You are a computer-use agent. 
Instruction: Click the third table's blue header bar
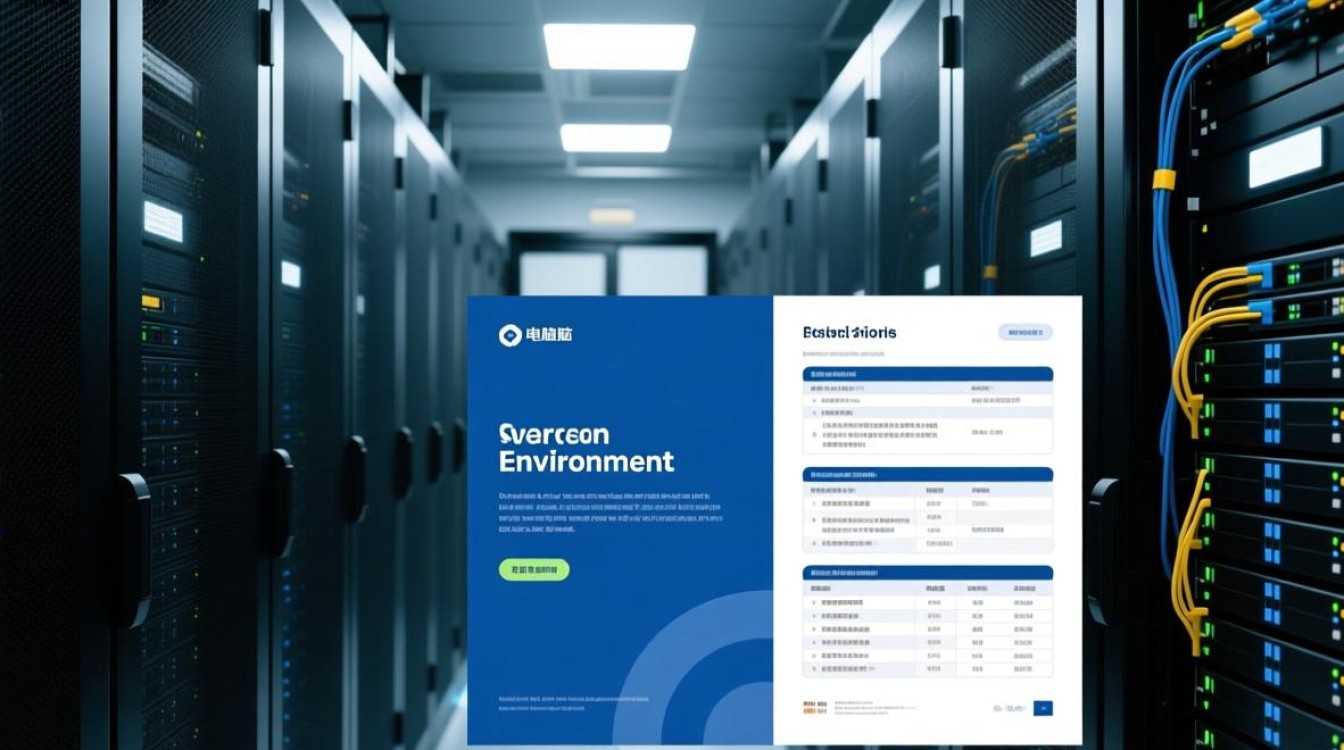927,573
